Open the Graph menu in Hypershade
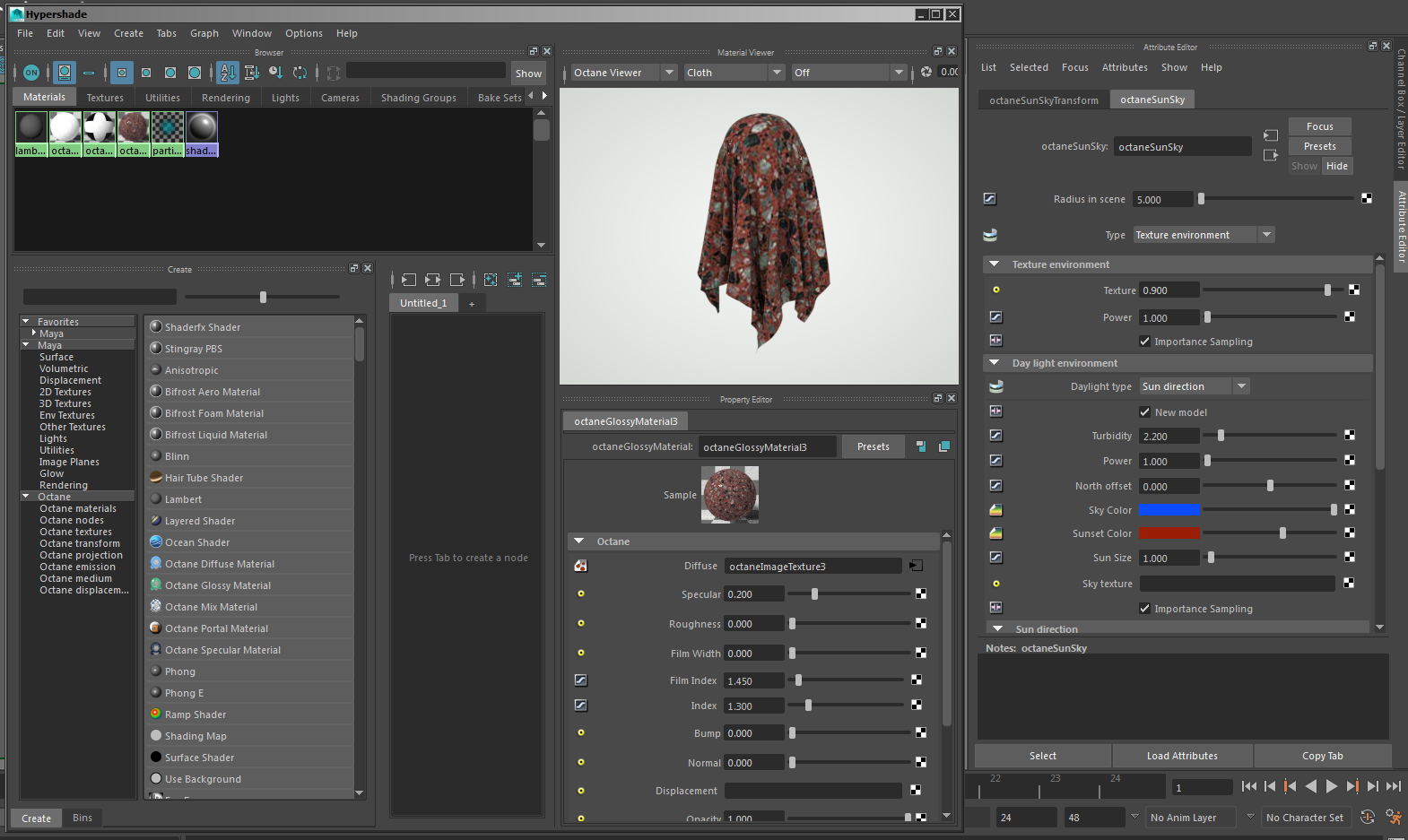 [x=204, y=33]
